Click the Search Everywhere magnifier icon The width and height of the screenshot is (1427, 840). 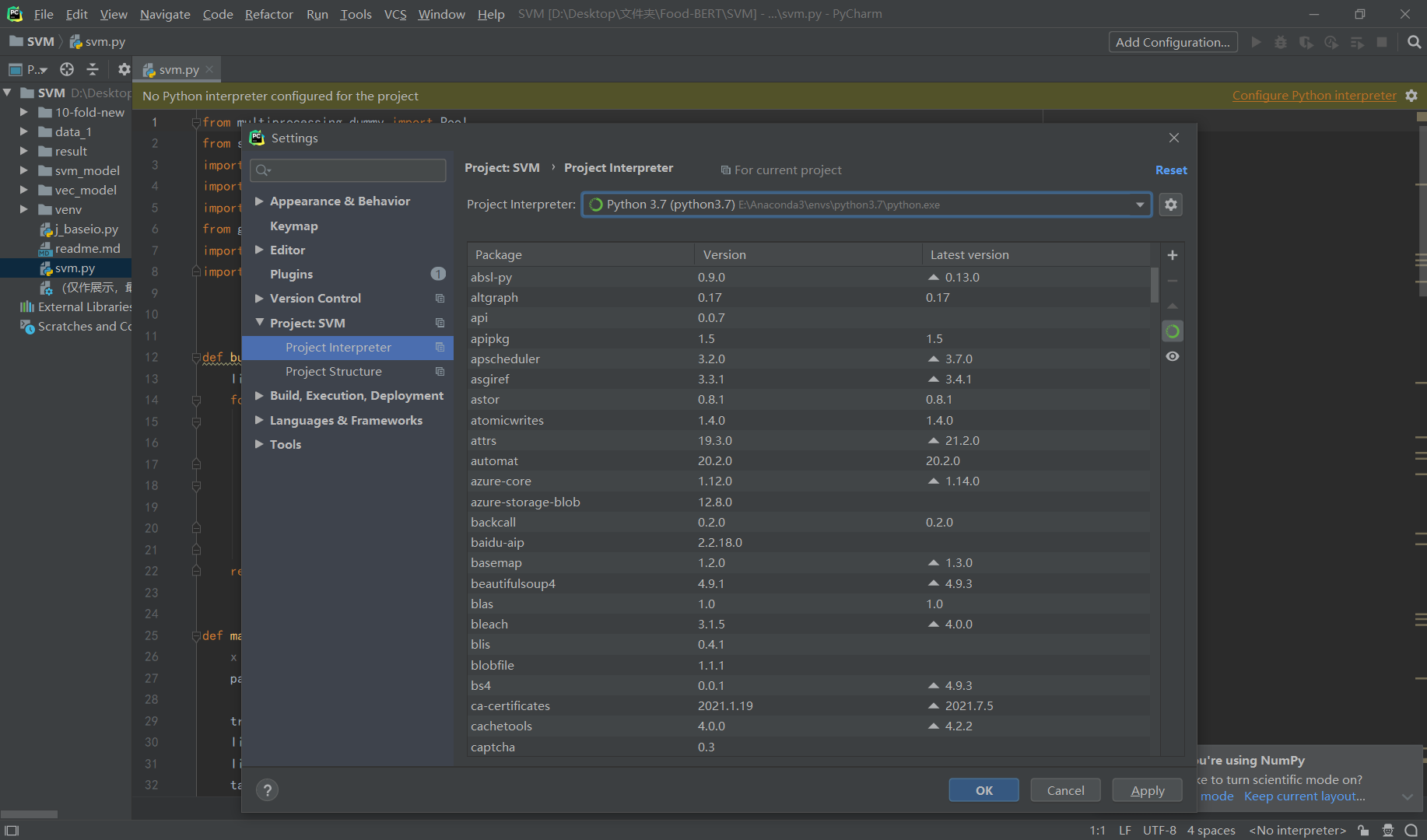(x=1414, y=42)
